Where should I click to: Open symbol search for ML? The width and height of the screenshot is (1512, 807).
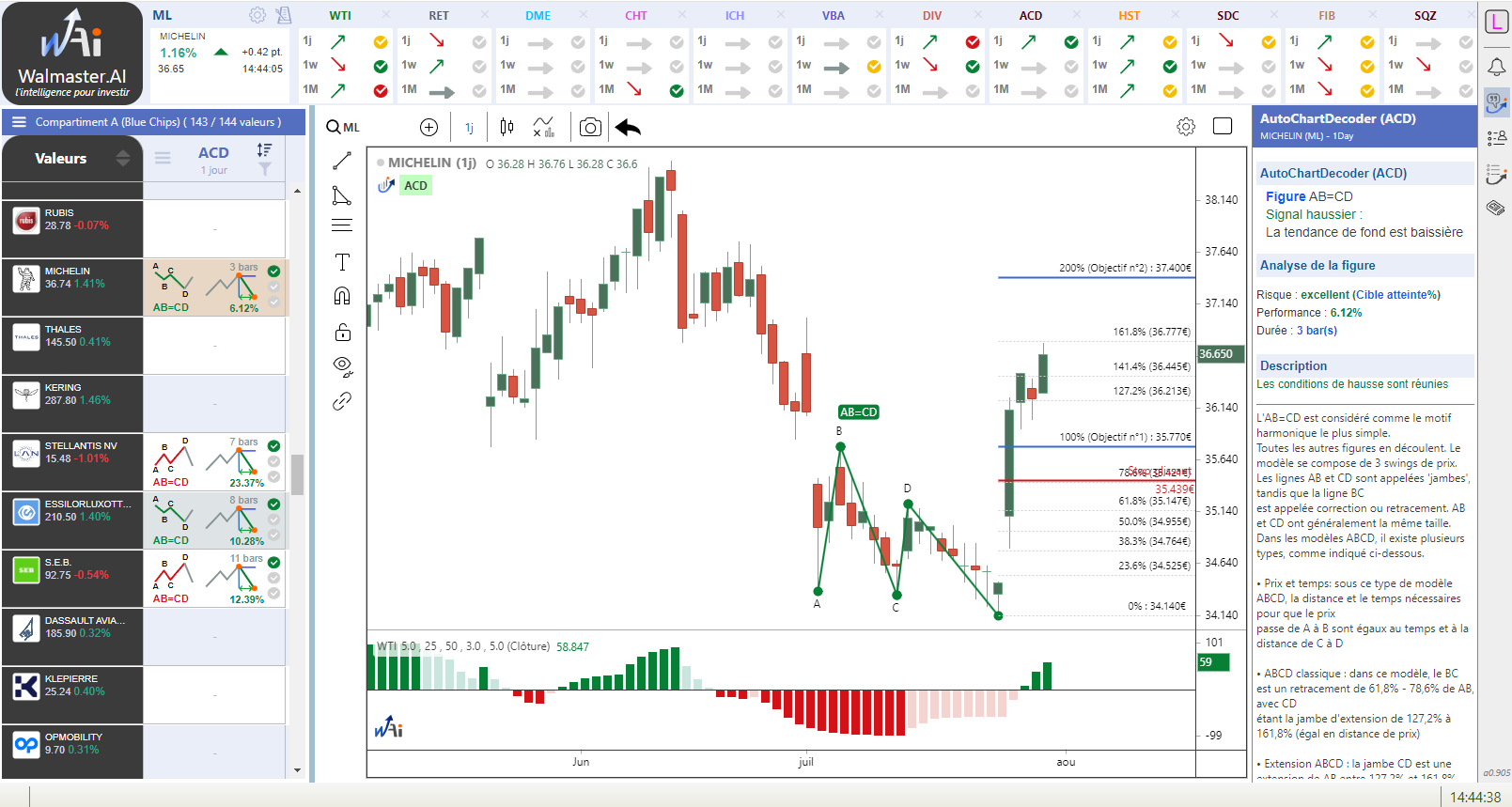coord(343,127)
